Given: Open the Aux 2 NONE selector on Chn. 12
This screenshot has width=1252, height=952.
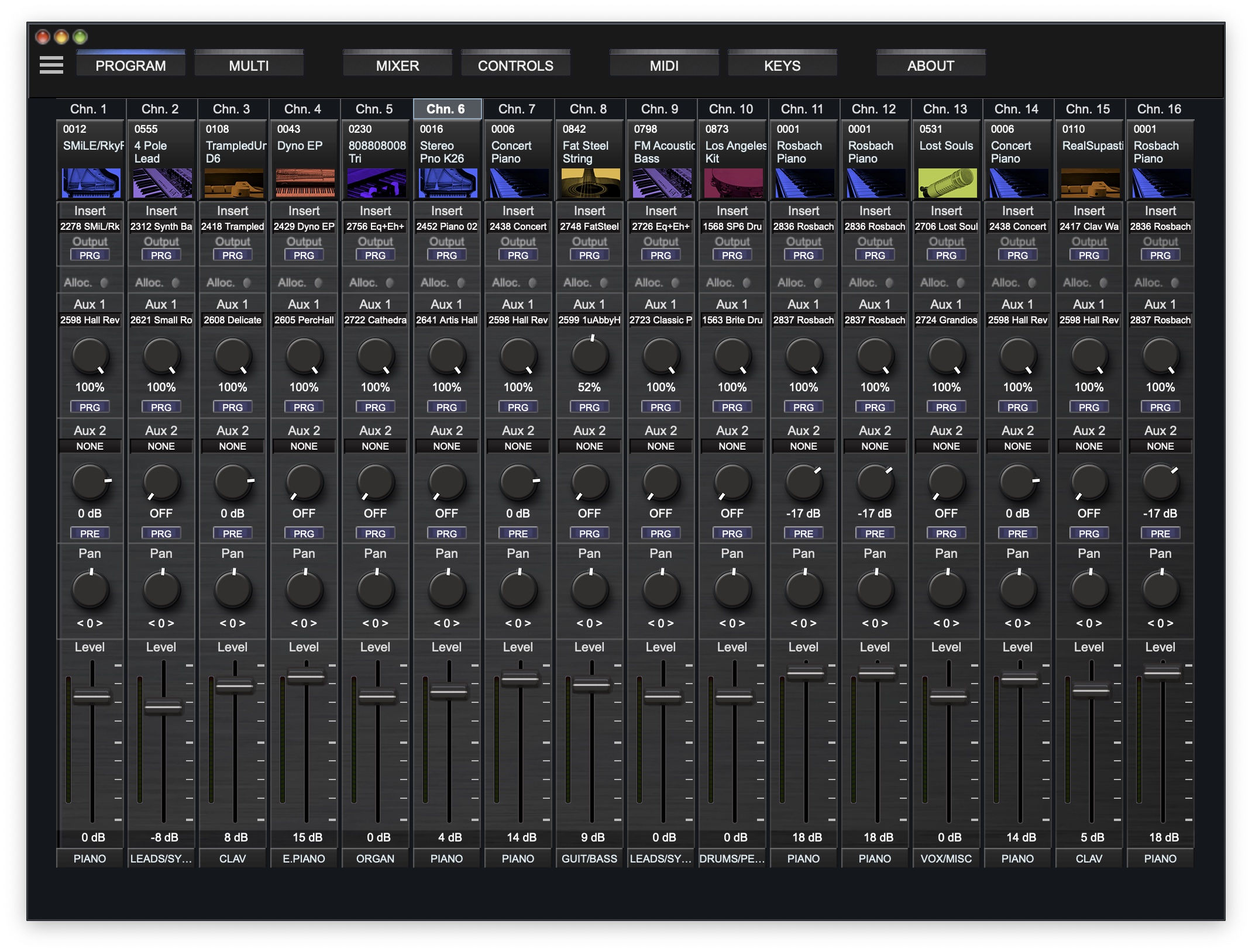Looking at the screenshot, I should click(x=875, y=446).
